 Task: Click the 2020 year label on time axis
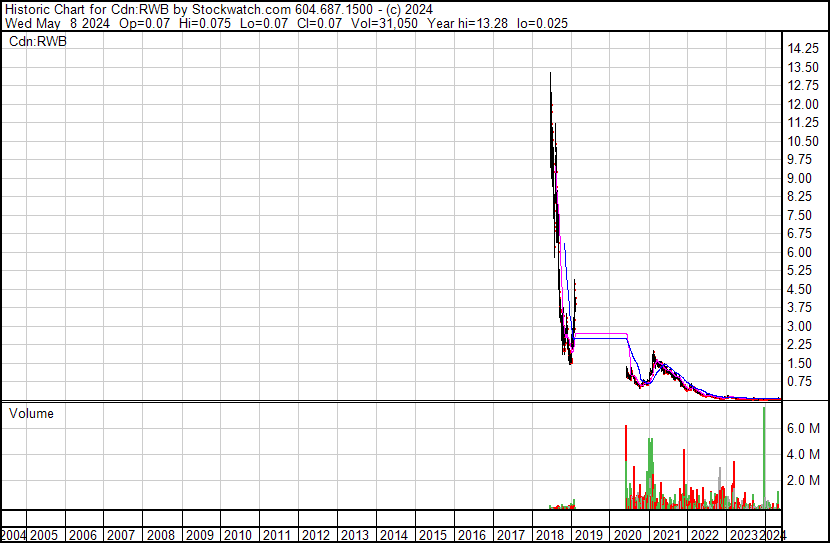(x=628, y=535)
